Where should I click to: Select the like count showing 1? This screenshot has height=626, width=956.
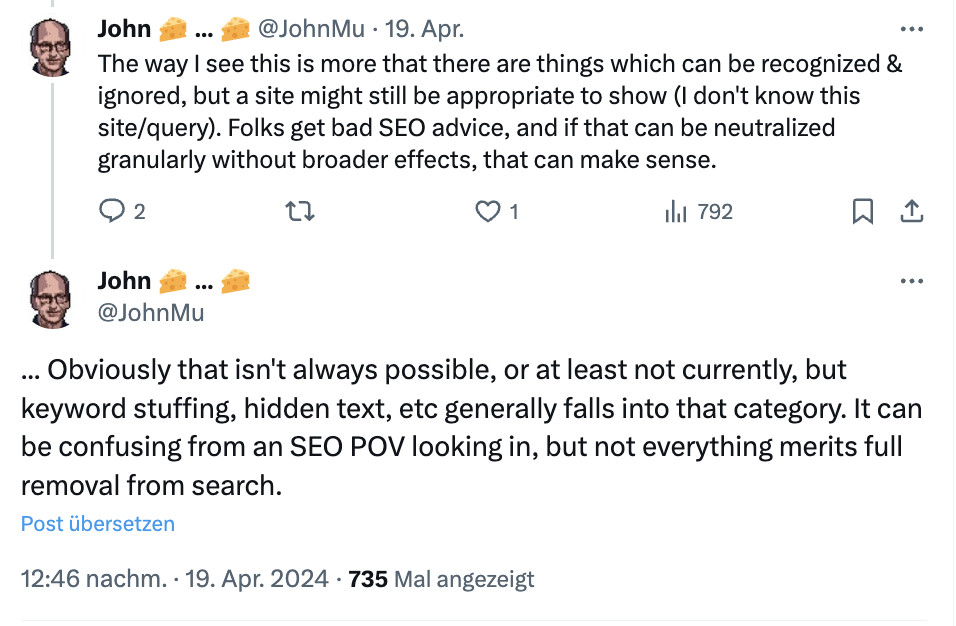511,211
